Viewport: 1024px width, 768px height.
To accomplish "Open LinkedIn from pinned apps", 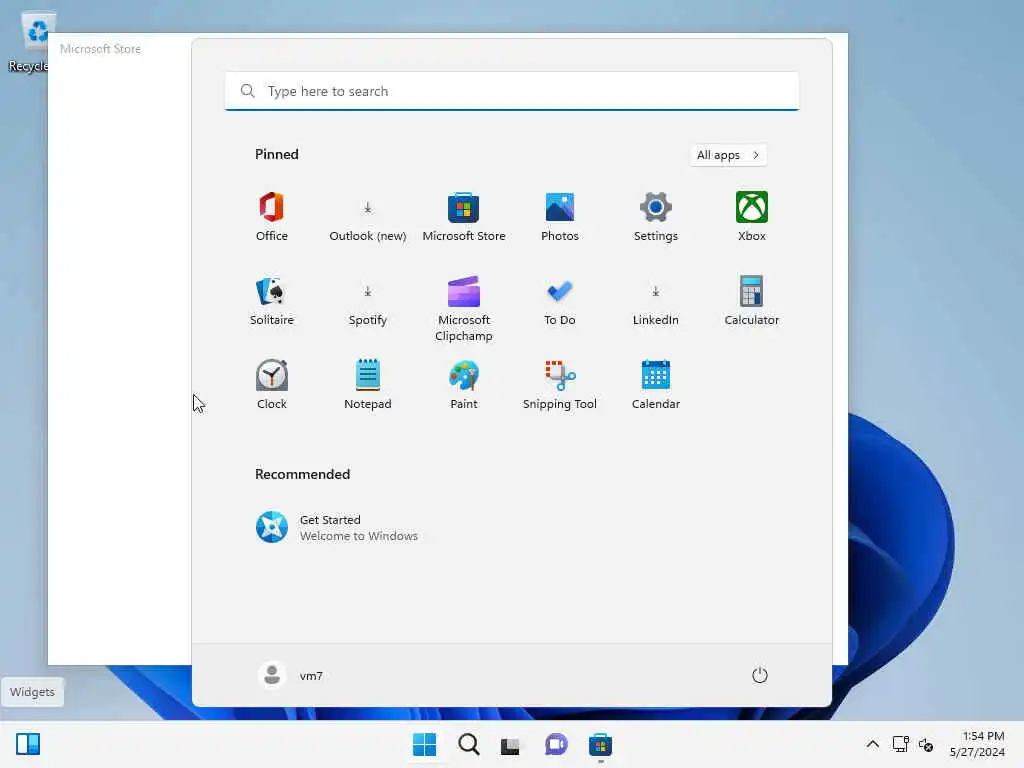I will tap(656, 301).
